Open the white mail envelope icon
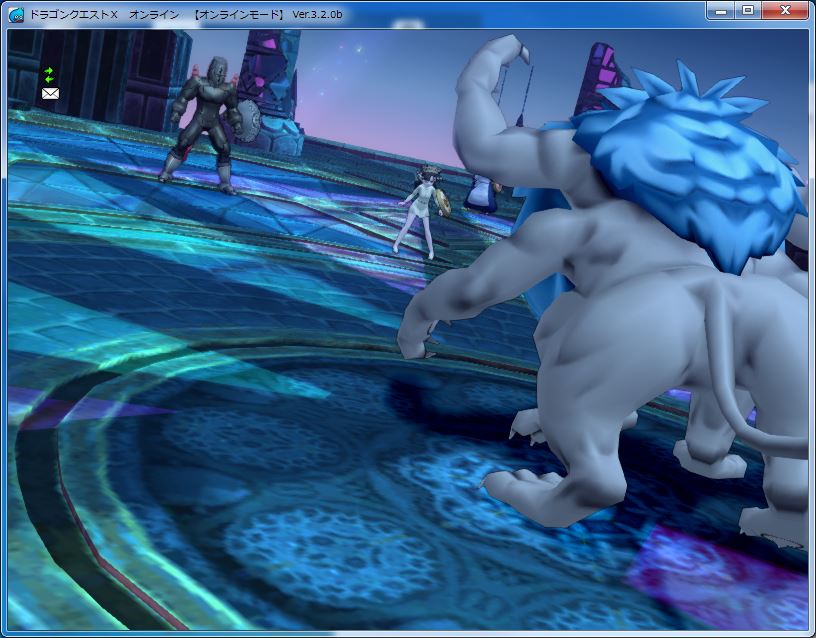 click(x=50, y=94)
